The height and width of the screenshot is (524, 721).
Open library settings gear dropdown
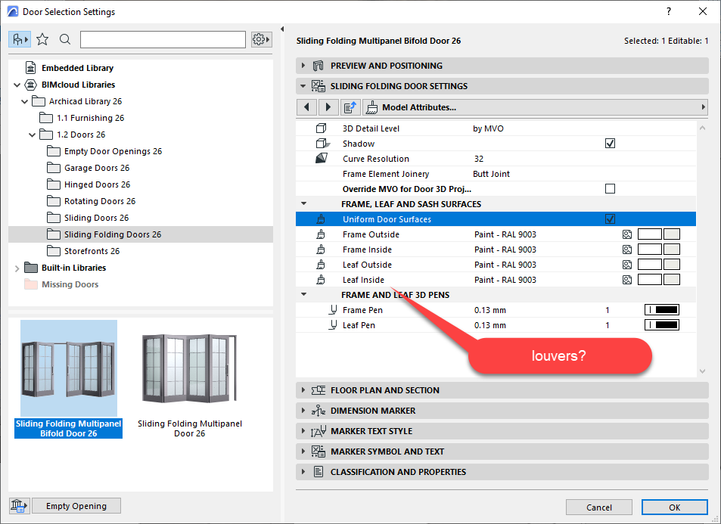[261, 40]
